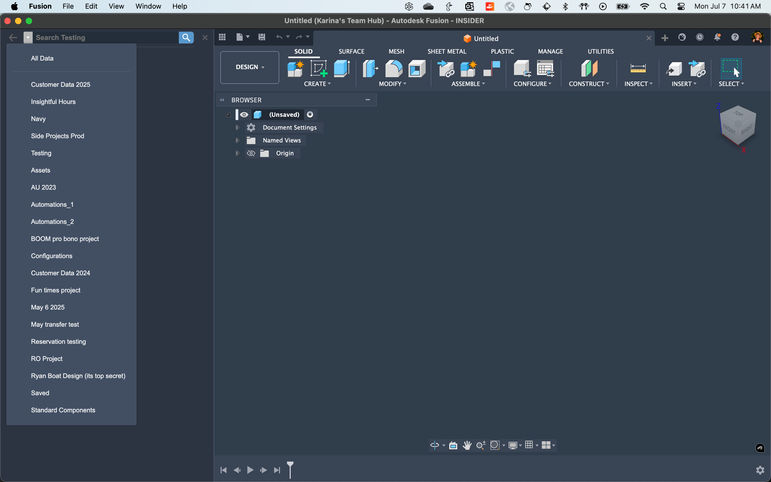The width and height of the screenshot is (771, 482).
Task: Open the Modify panel dropdown
Action: 392,84
